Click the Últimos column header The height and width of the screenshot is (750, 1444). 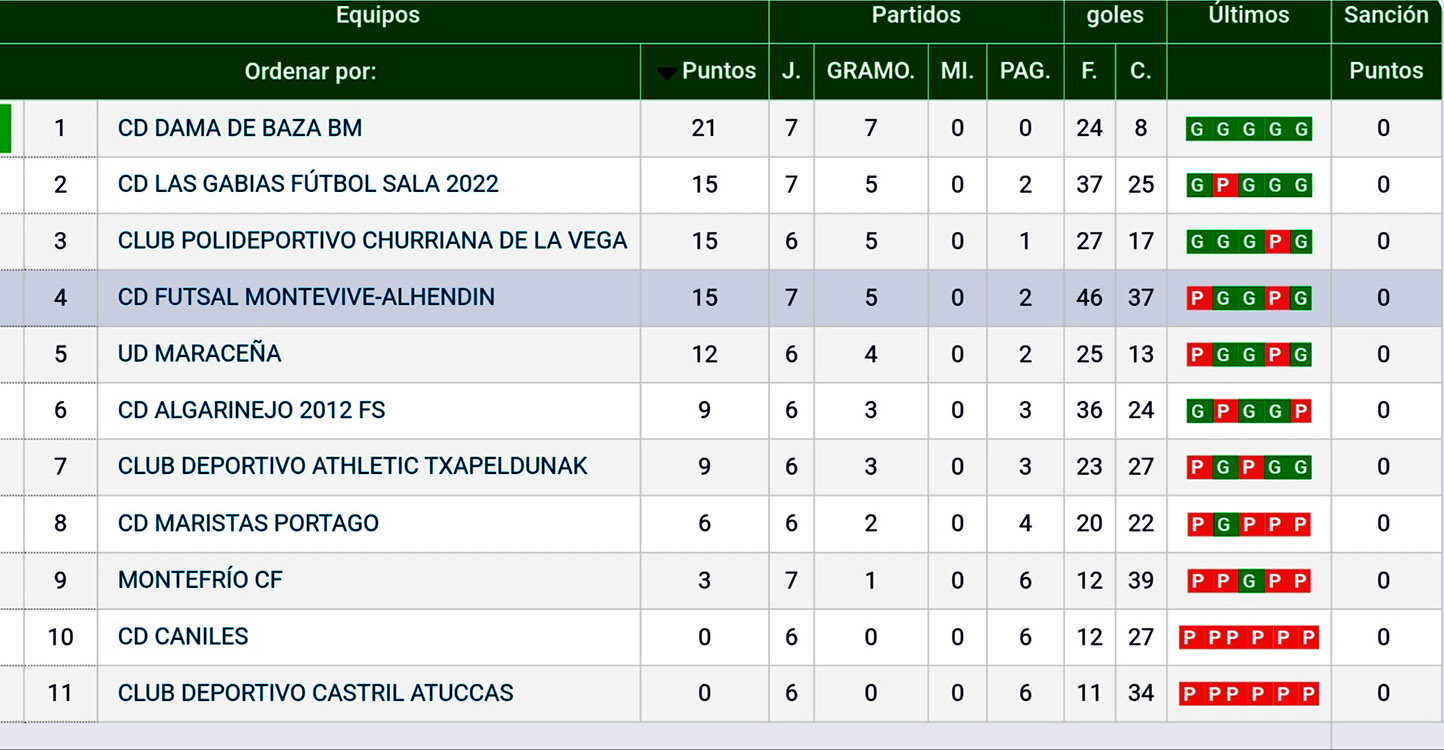[x=1248, y=15]
